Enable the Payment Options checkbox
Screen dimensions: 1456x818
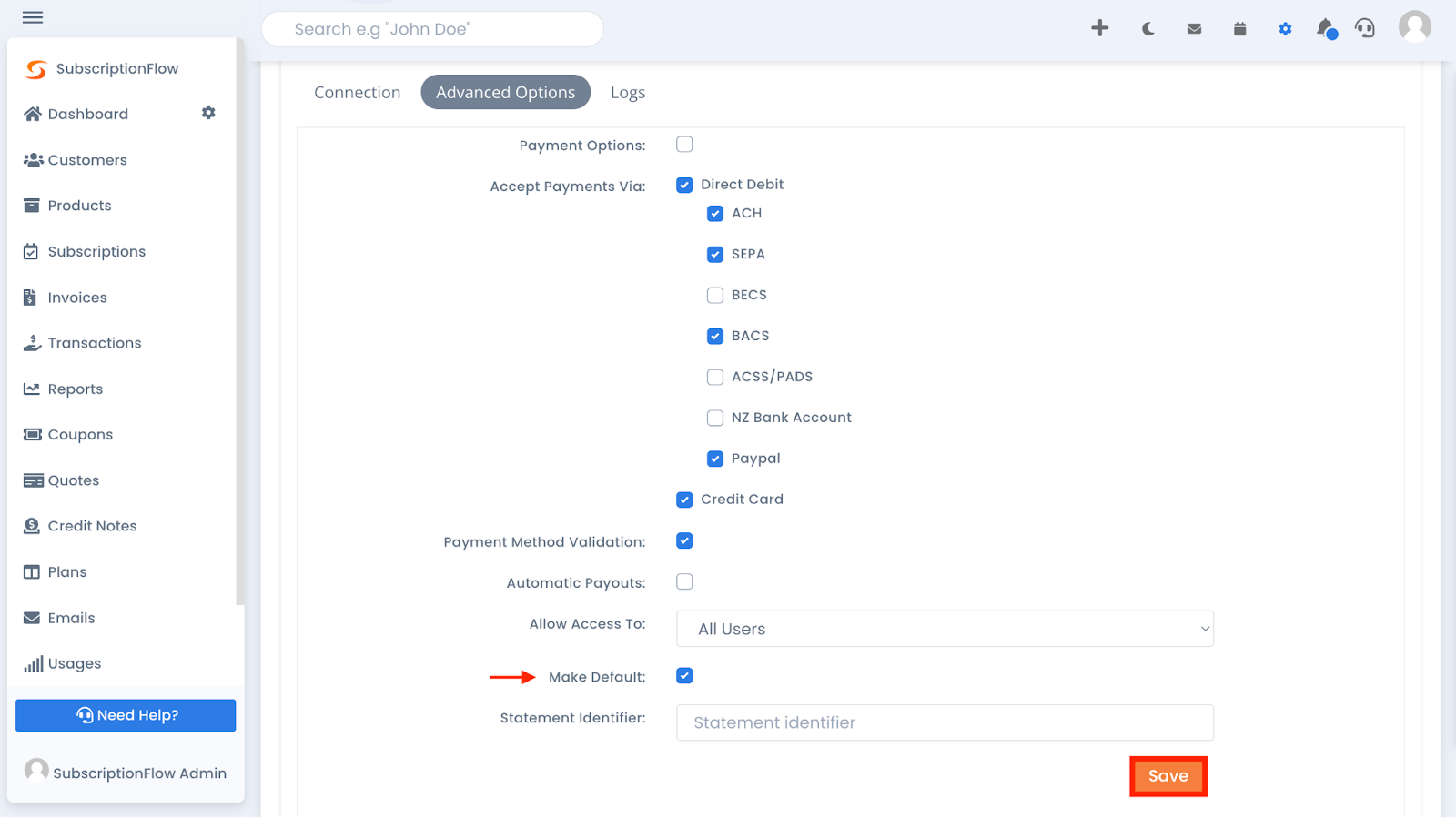pyautogui.click(x=684, y=144)
